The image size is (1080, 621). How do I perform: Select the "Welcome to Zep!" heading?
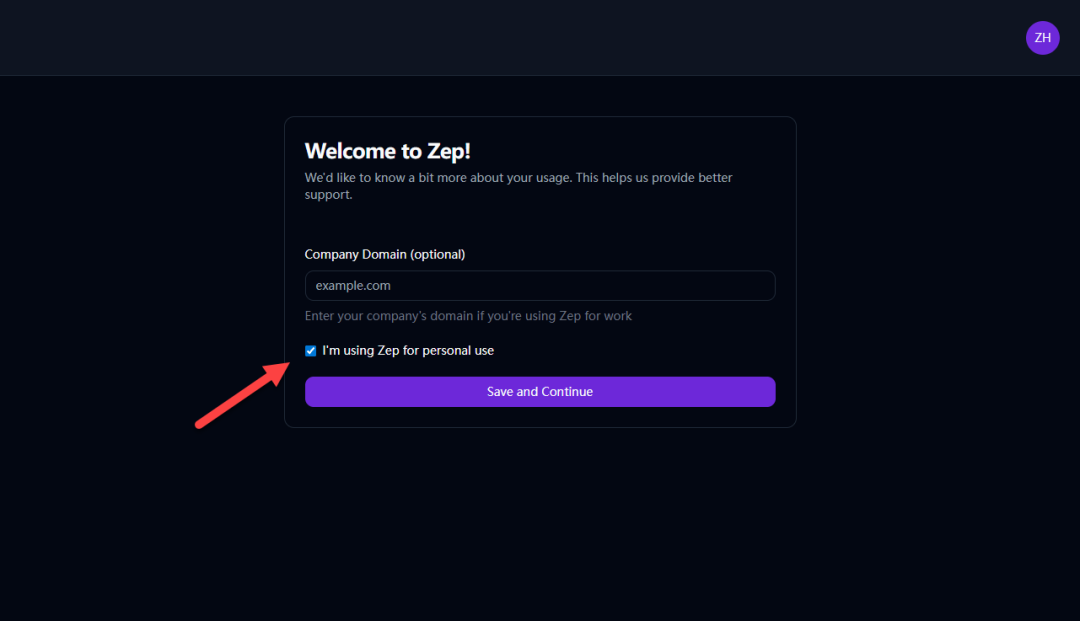click(387, 151)
